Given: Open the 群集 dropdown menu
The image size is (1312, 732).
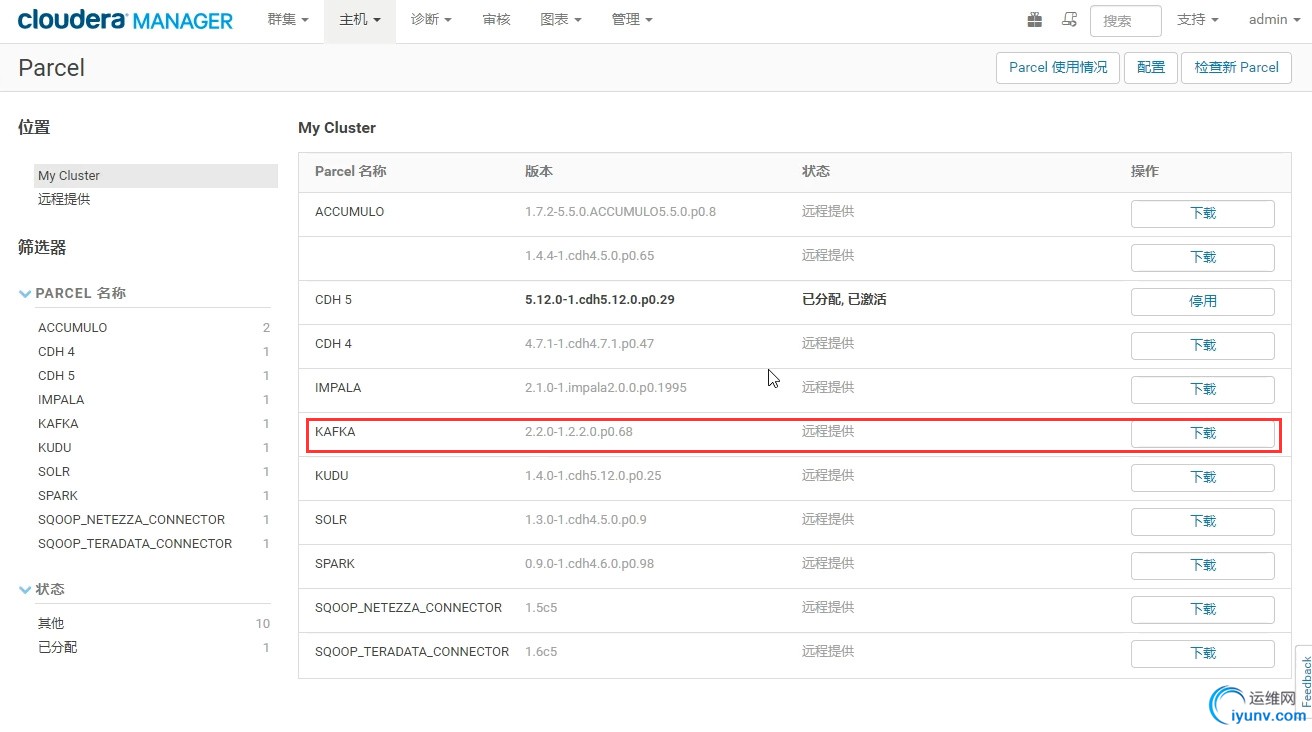Looking at the screenshot, I should 288,20.
